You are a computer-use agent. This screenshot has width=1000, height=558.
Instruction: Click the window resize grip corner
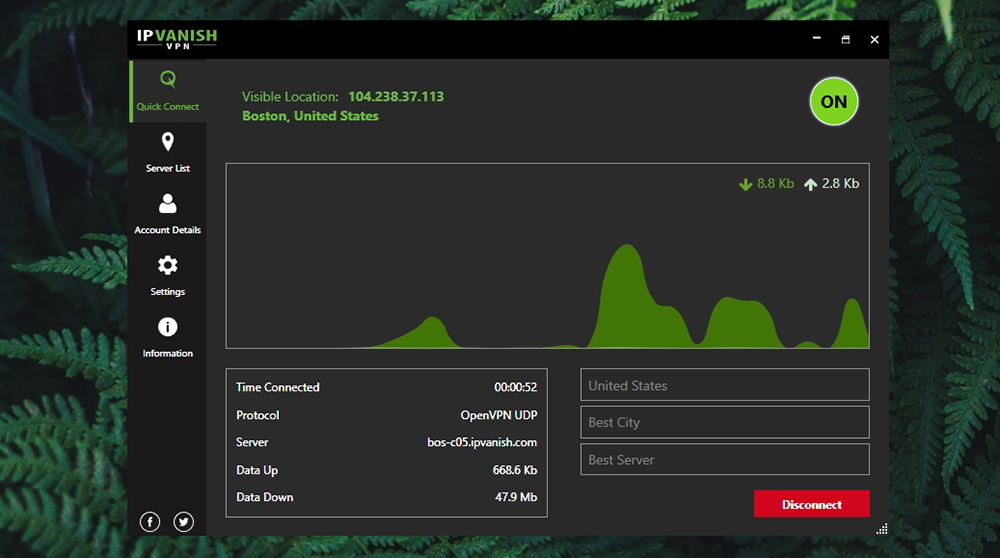(x=882, y=529)
